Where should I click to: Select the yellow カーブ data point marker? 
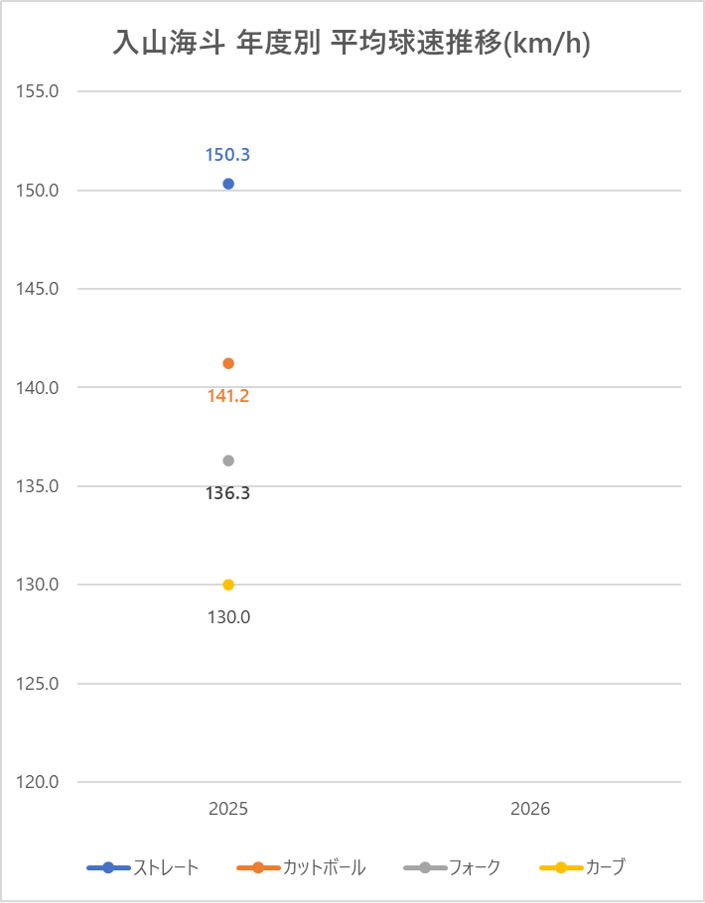pyautogui.click(x=228, y=585)
